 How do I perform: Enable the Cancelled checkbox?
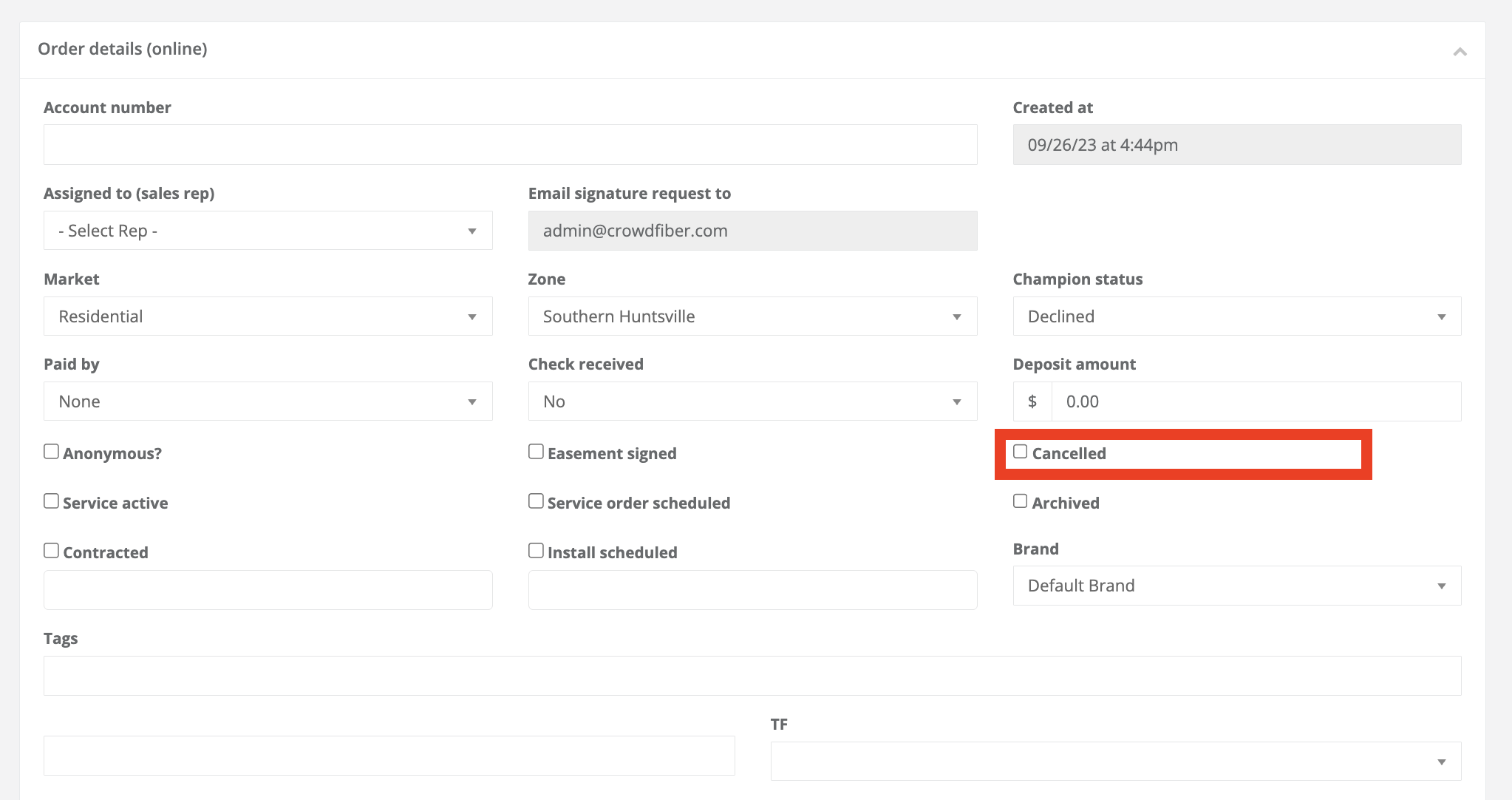1021,450
